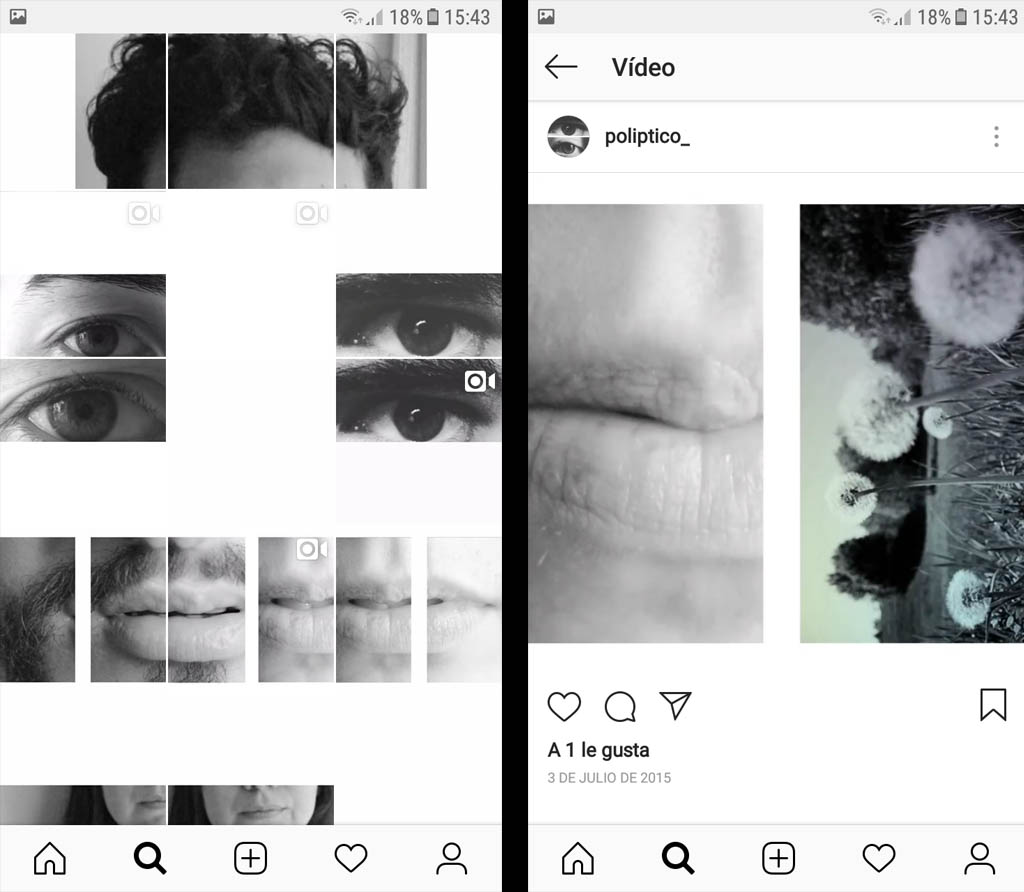The height and width of the screenshot is (892, 1024).
Task: Open the three-dot post options menu
Action: (996, 137)
